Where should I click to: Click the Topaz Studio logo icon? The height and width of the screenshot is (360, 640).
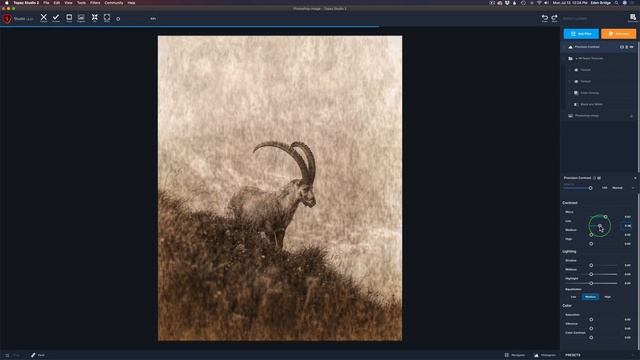pyautogui.click(x=7, y=18)
